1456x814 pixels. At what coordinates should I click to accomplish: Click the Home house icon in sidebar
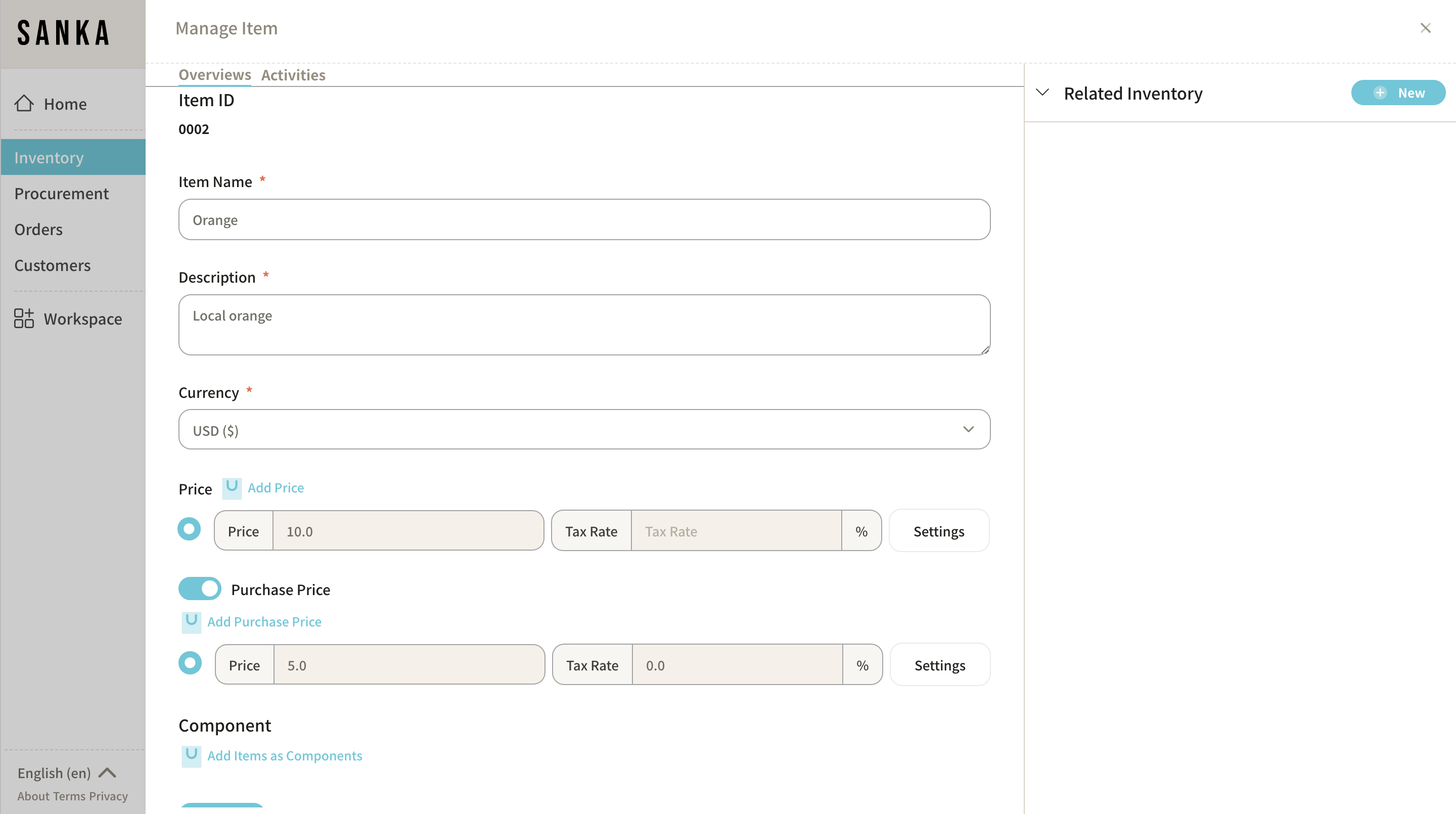pyautogui.click(x=24, y=104)
